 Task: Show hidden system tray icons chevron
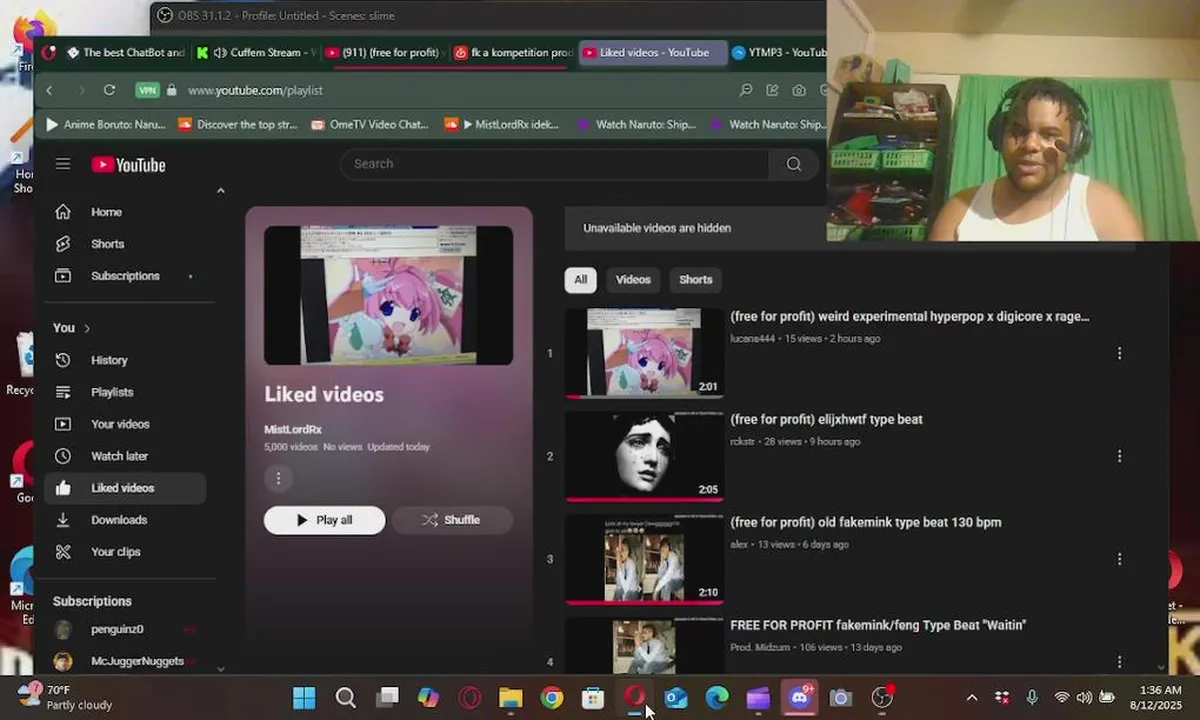[971, 697]
